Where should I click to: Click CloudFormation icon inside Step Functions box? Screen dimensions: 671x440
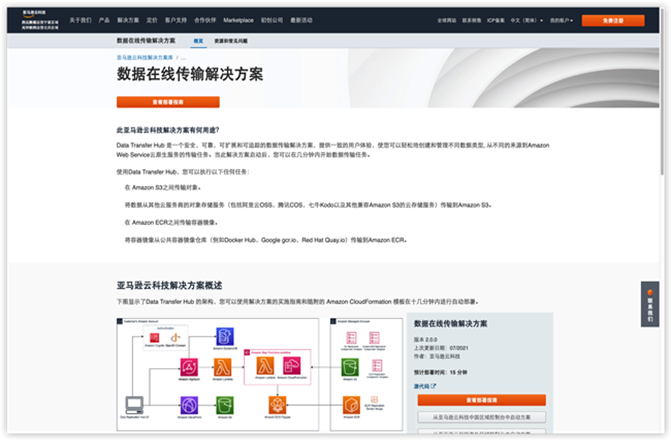(292, 366)
